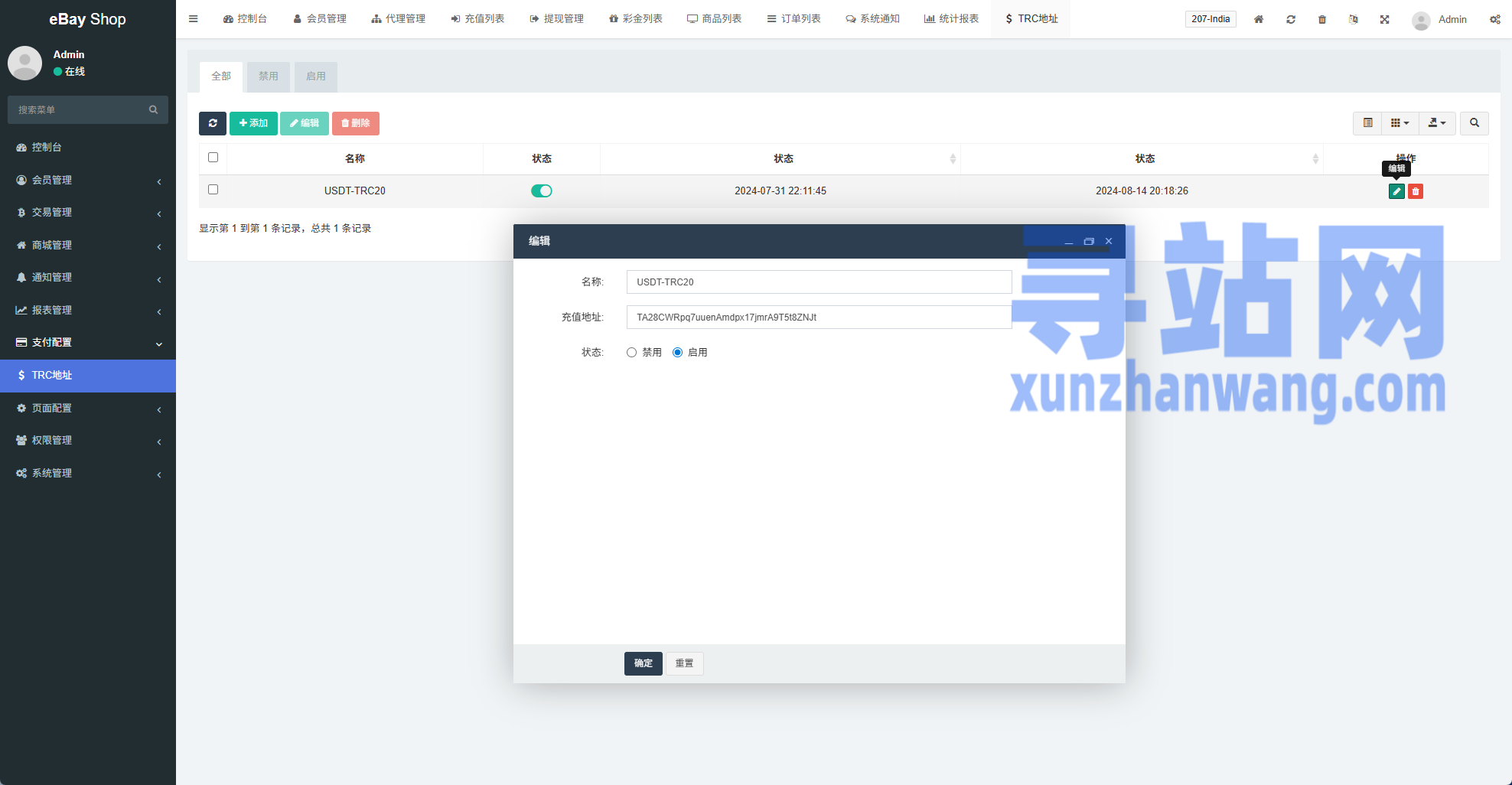This screenshot has height=785, width=1512.
Task: Click the 充值地址 address input field
Action: [819, 318]
